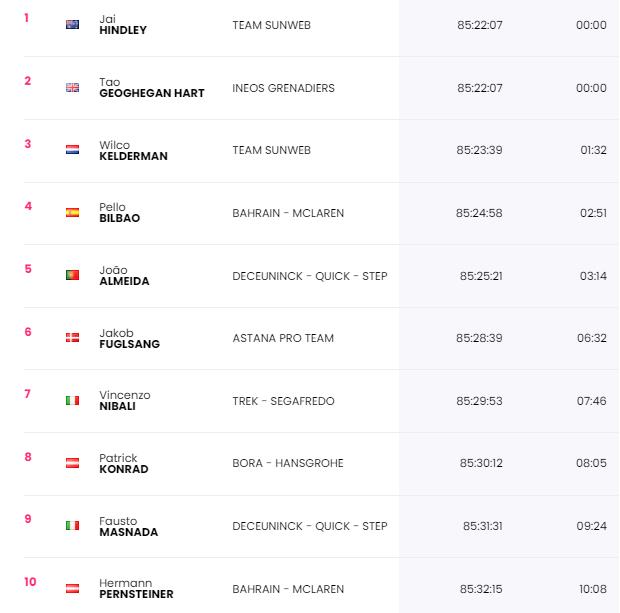620x613 pixels.
Task: Select Wilco KELDERMAN's name
Action: 133,150
